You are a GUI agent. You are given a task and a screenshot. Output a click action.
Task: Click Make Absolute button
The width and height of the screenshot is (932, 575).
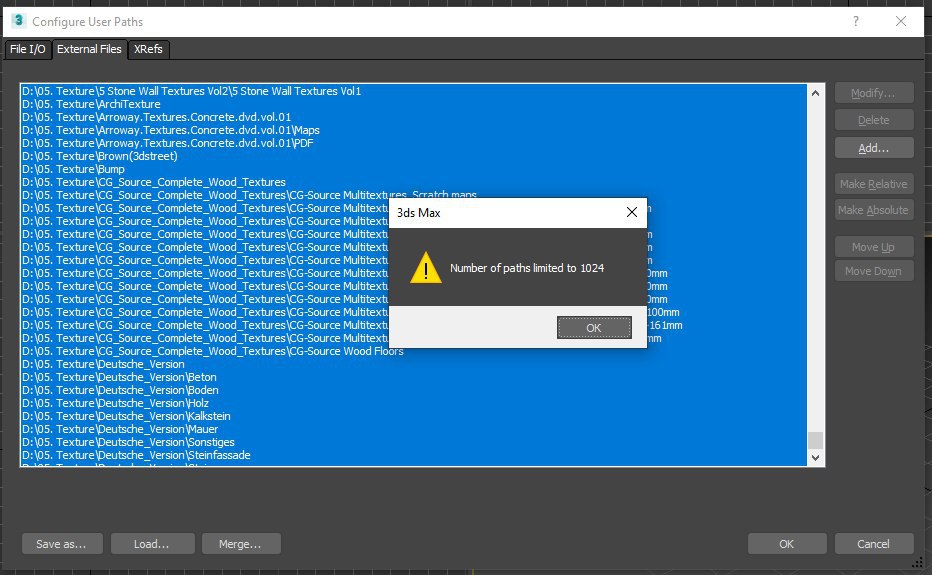click(873, 210)
